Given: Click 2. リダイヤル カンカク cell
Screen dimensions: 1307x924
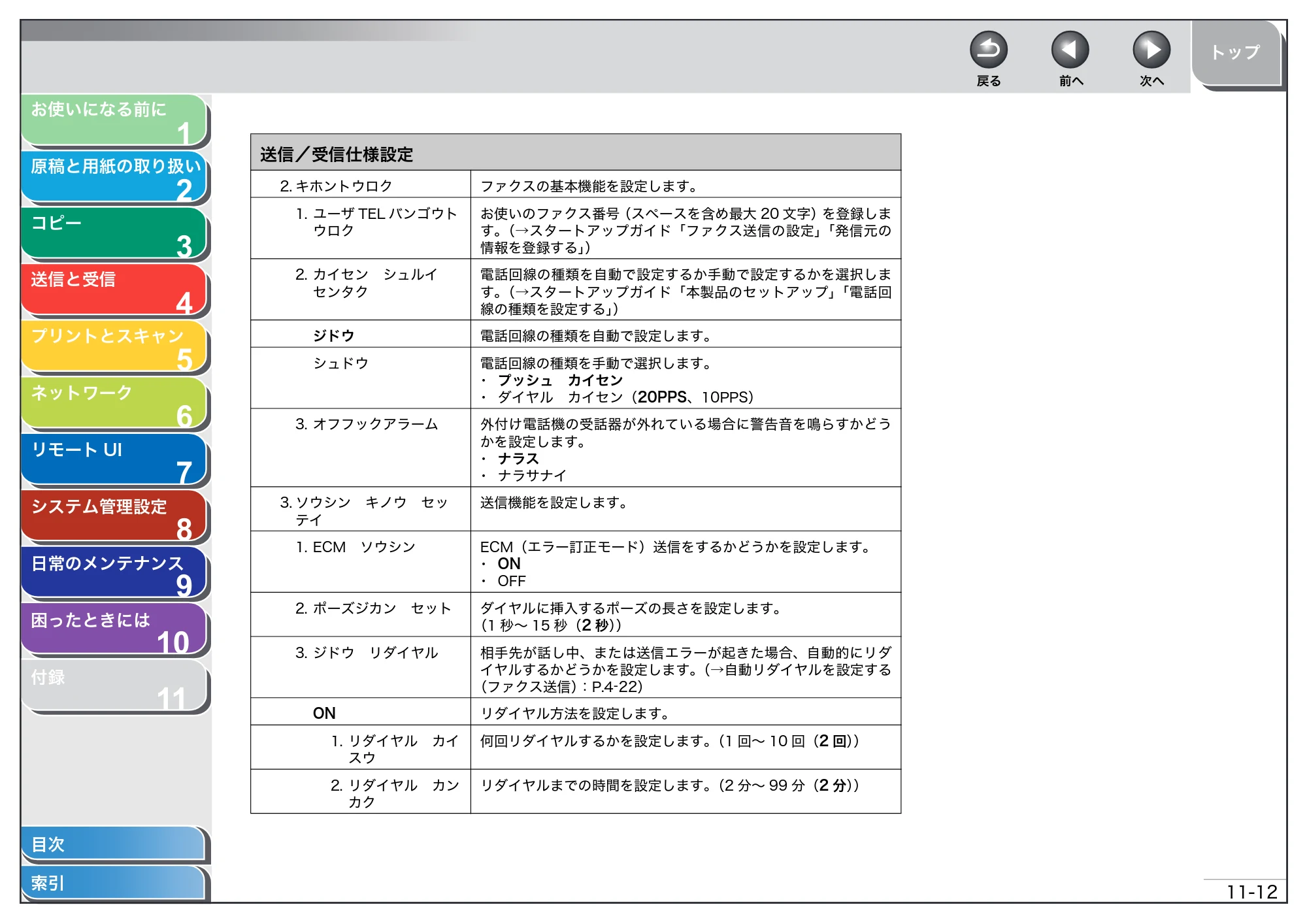Looking at the screenshot, I should tap(361, 792).
